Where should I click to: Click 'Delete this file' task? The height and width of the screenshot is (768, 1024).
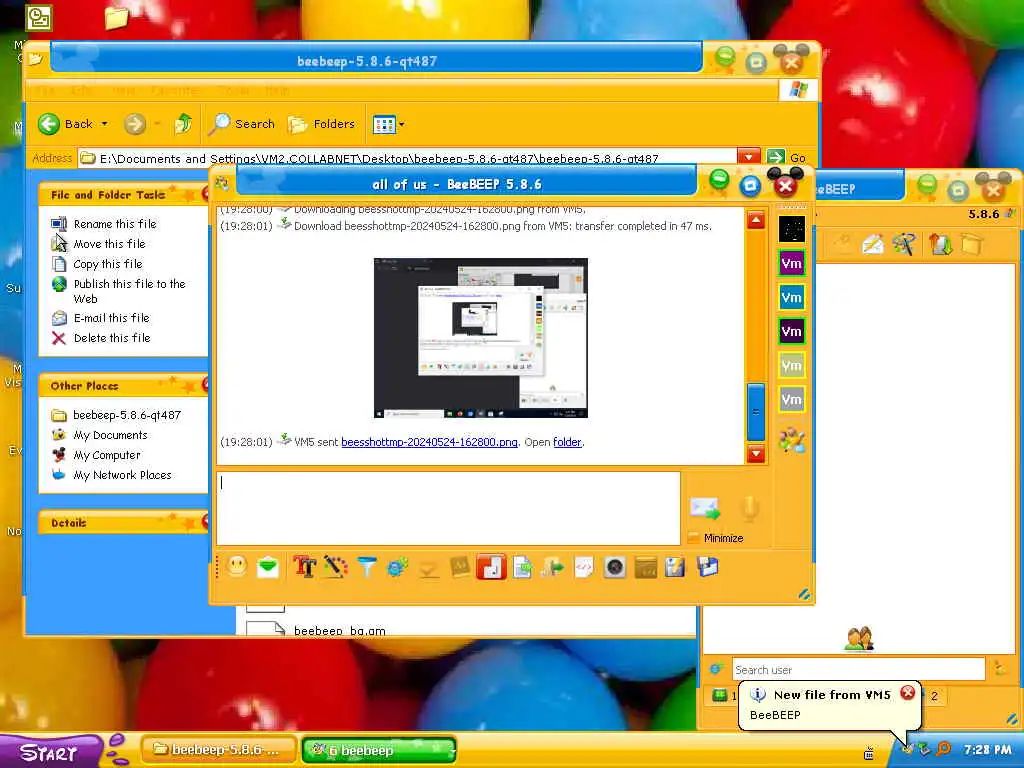click(112, 338)
